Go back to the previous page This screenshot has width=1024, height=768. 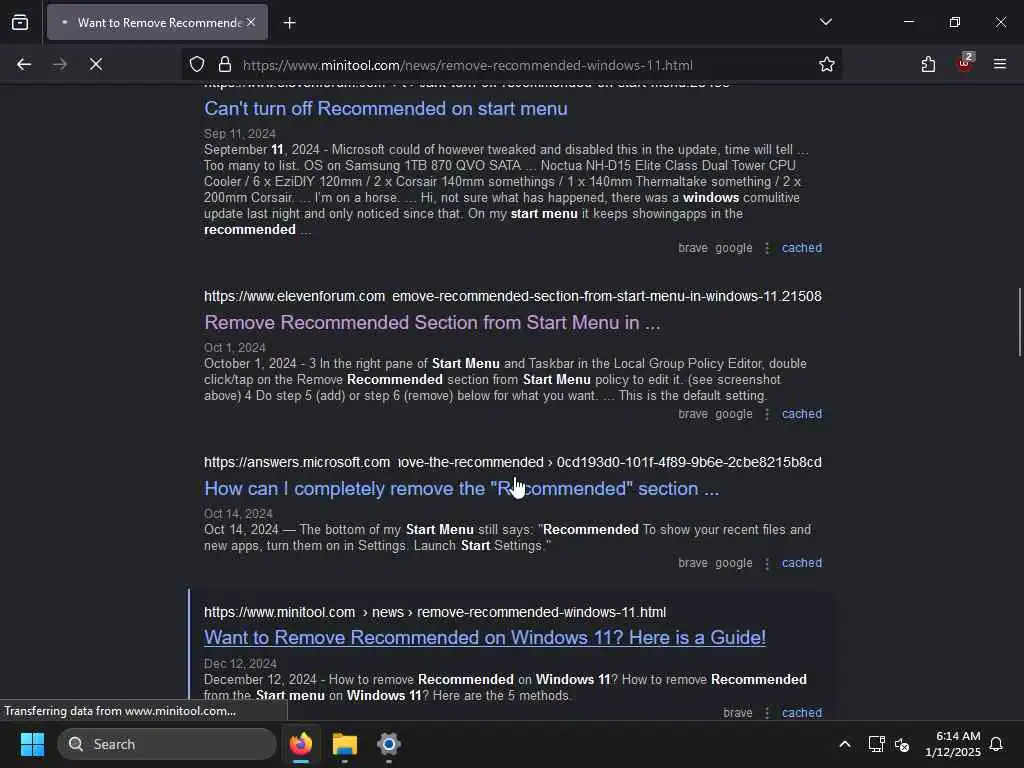point(24,64)
